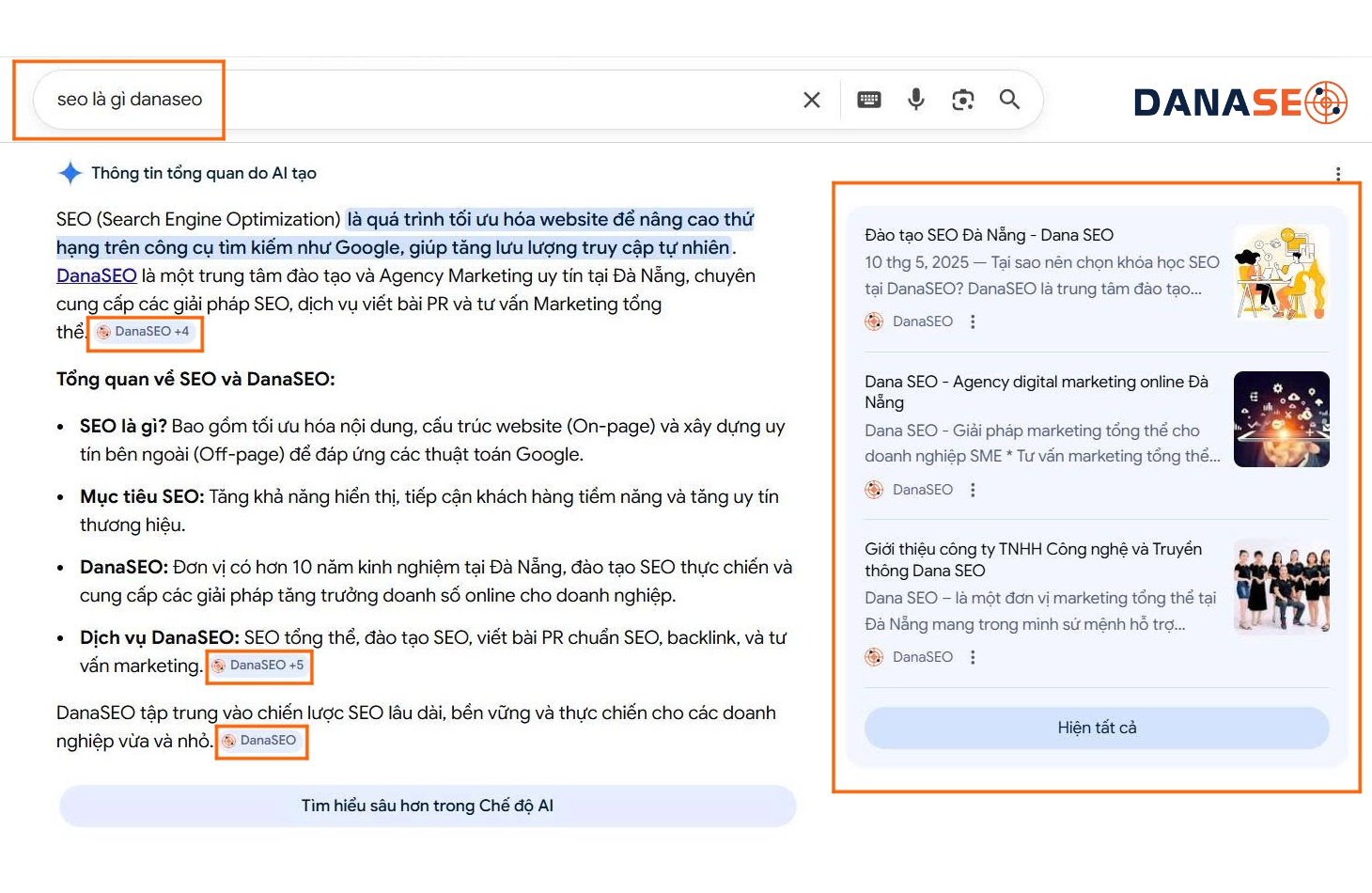Open Đào tạo SEO Đà Nẵng - Dana SEO result
Screen dimensions: 1372x893
989,235
